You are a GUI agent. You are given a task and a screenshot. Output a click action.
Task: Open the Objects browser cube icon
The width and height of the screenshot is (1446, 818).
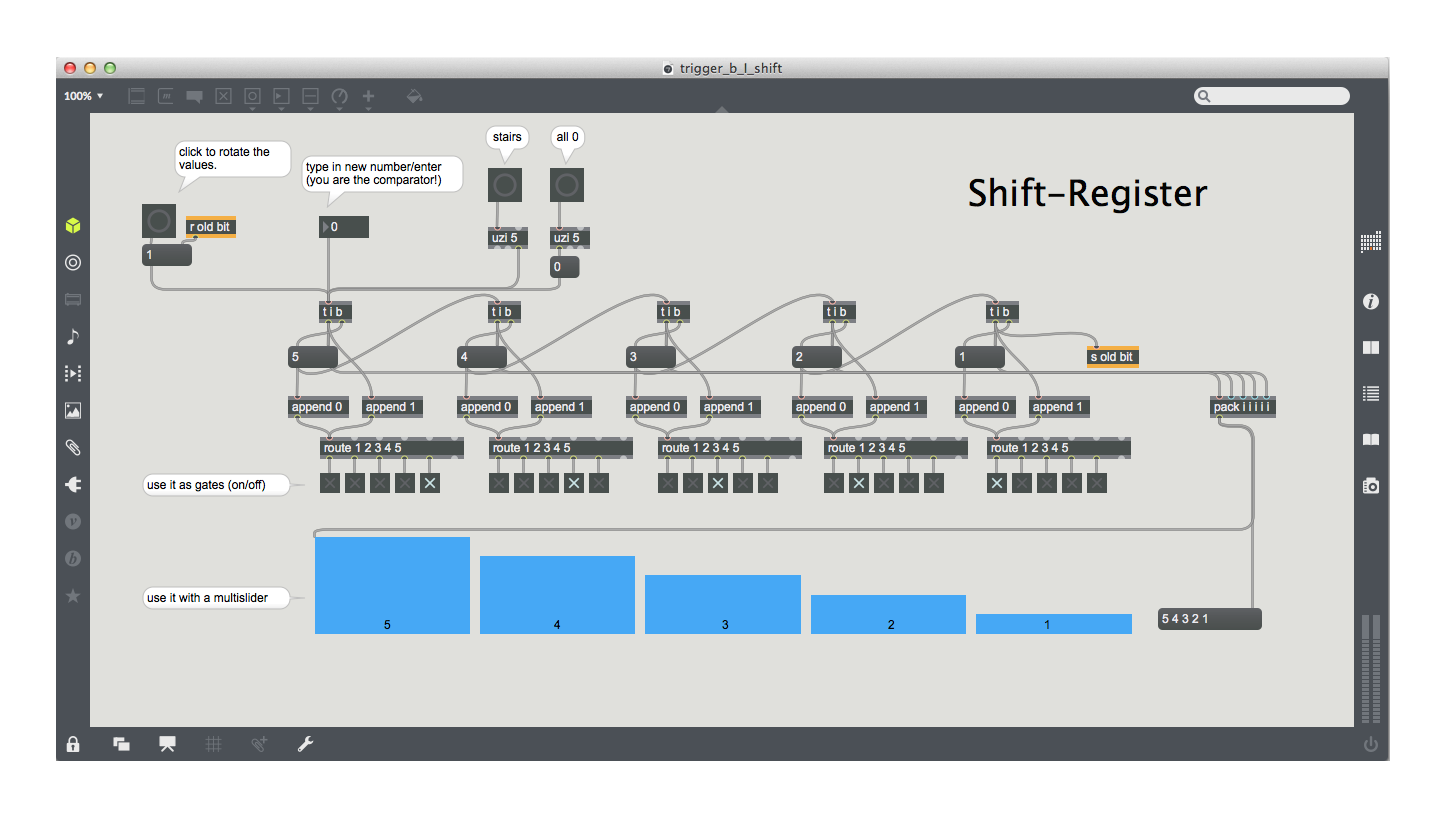[x=73, y=226]
